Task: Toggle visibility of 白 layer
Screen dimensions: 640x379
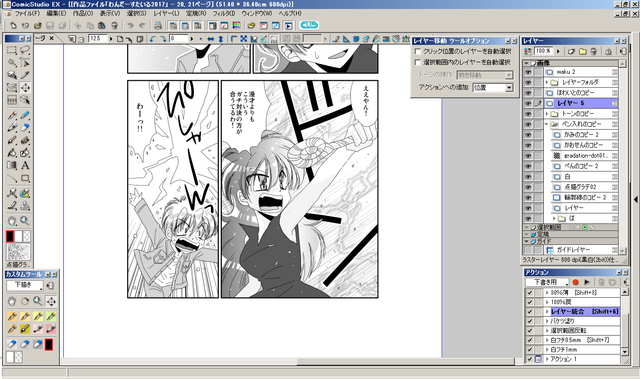Action: [x=528, y=177]
